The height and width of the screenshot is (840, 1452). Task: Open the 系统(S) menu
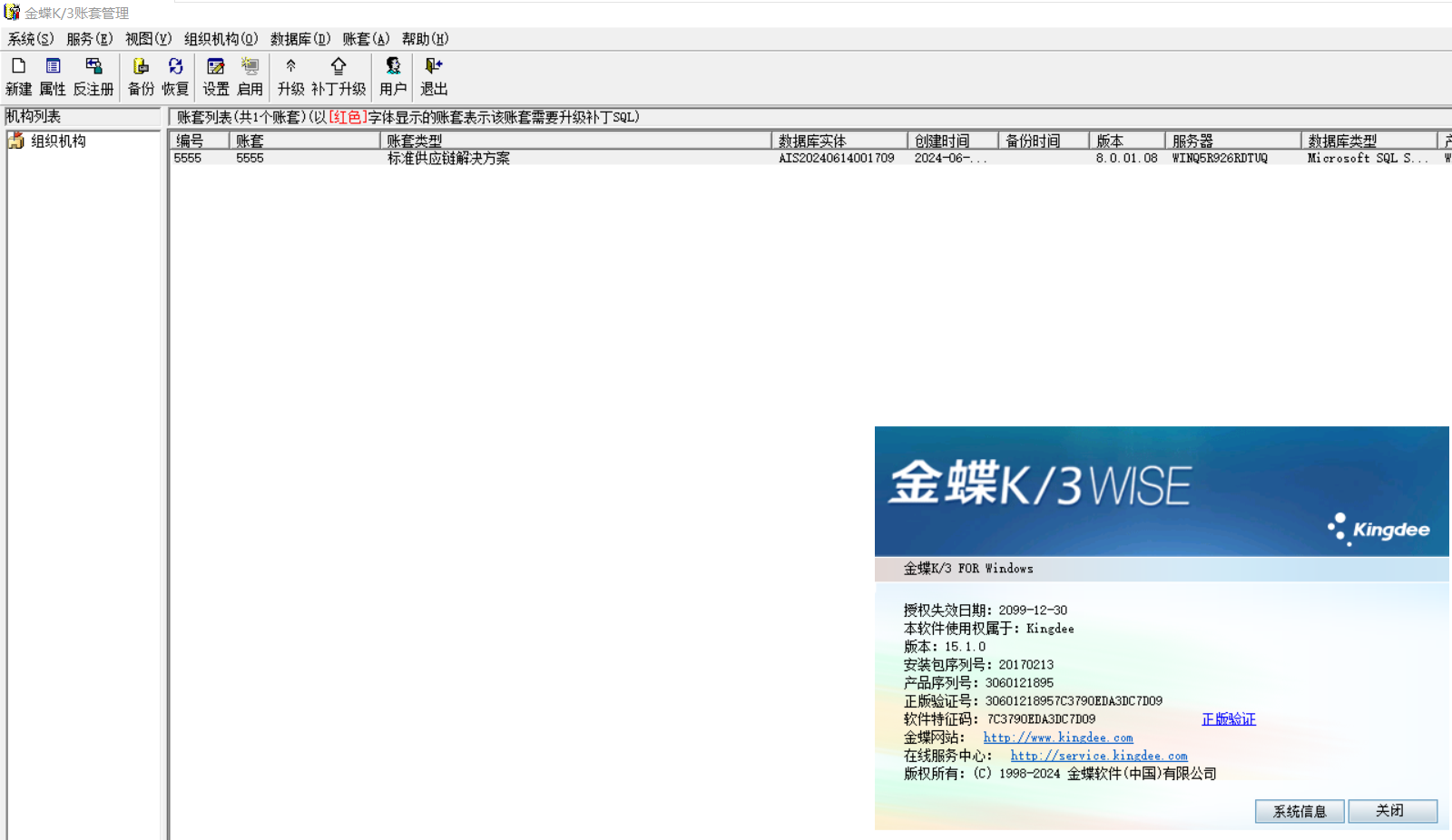coord(31,39)
